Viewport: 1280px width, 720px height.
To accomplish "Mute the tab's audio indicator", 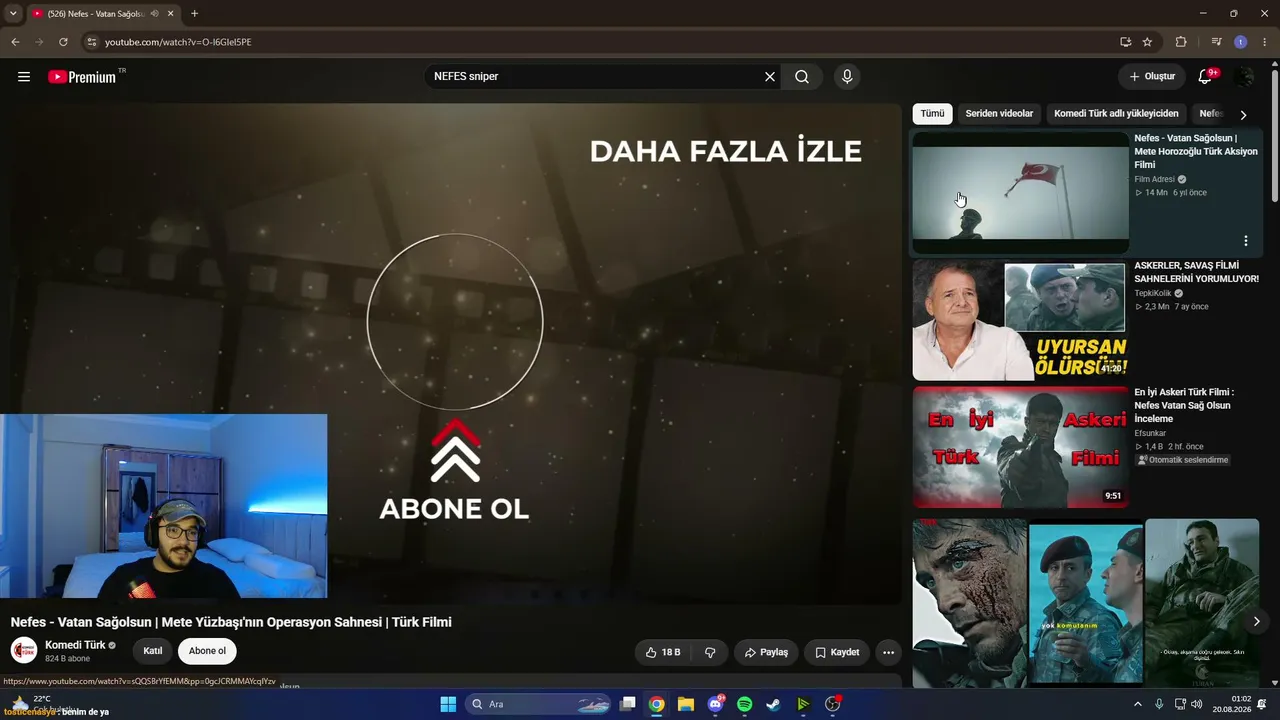I will pyautogui.click(x=154, y=14).
